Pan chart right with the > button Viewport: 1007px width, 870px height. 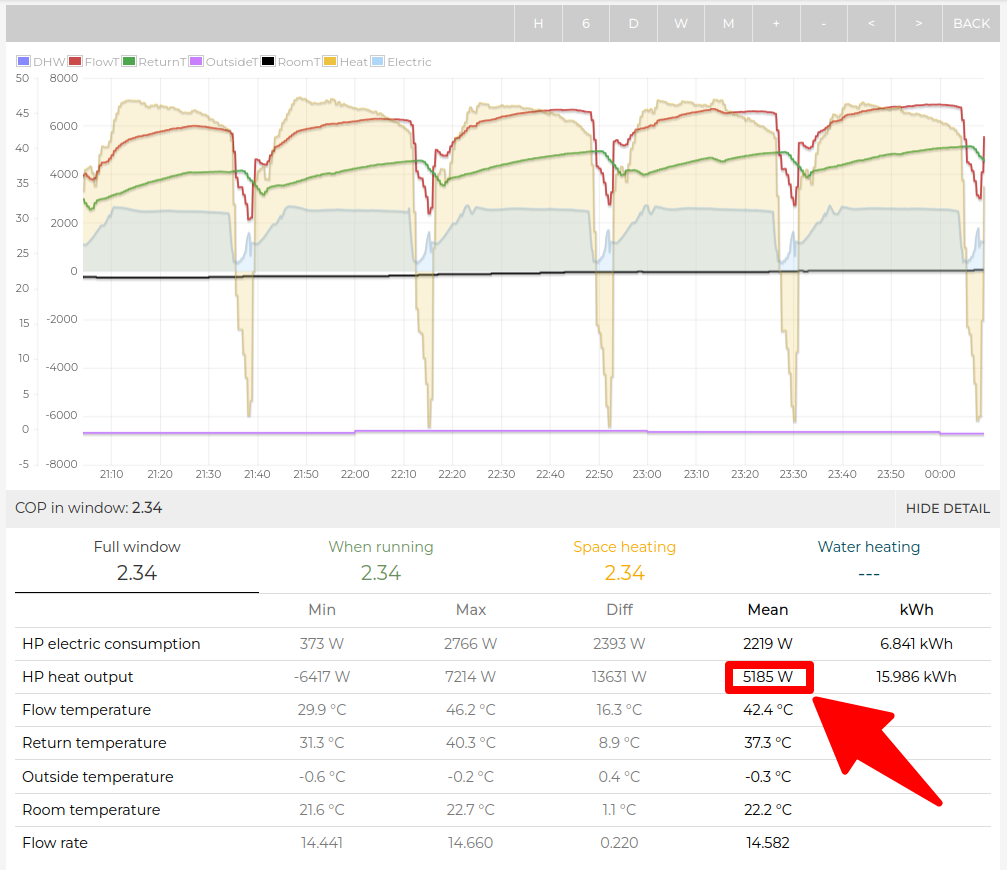coord(919,24)
